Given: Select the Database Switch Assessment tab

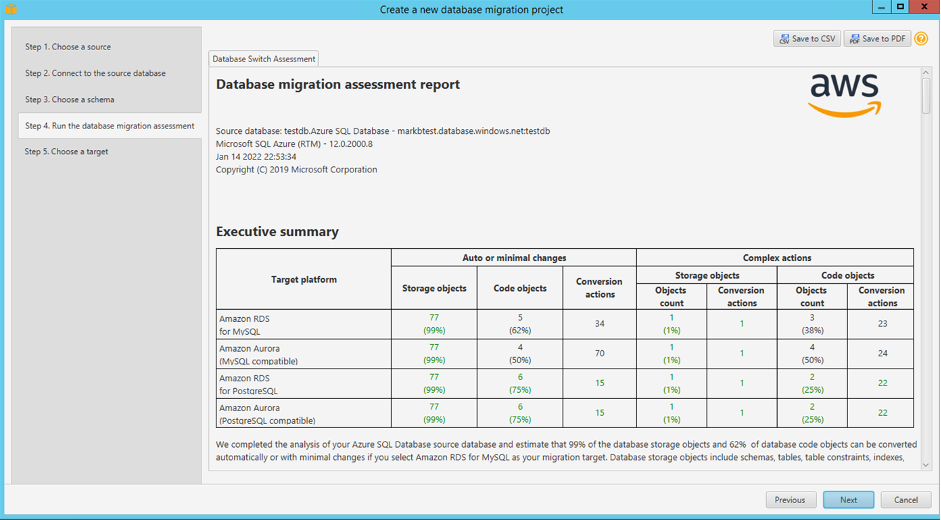Looking at the screenshot, I should click(263, 59).
